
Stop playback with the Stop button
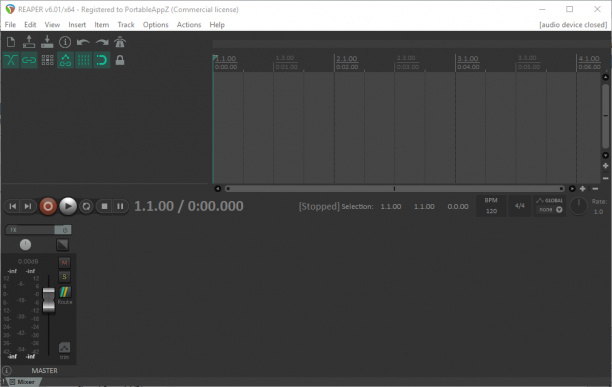coord(104,206)
